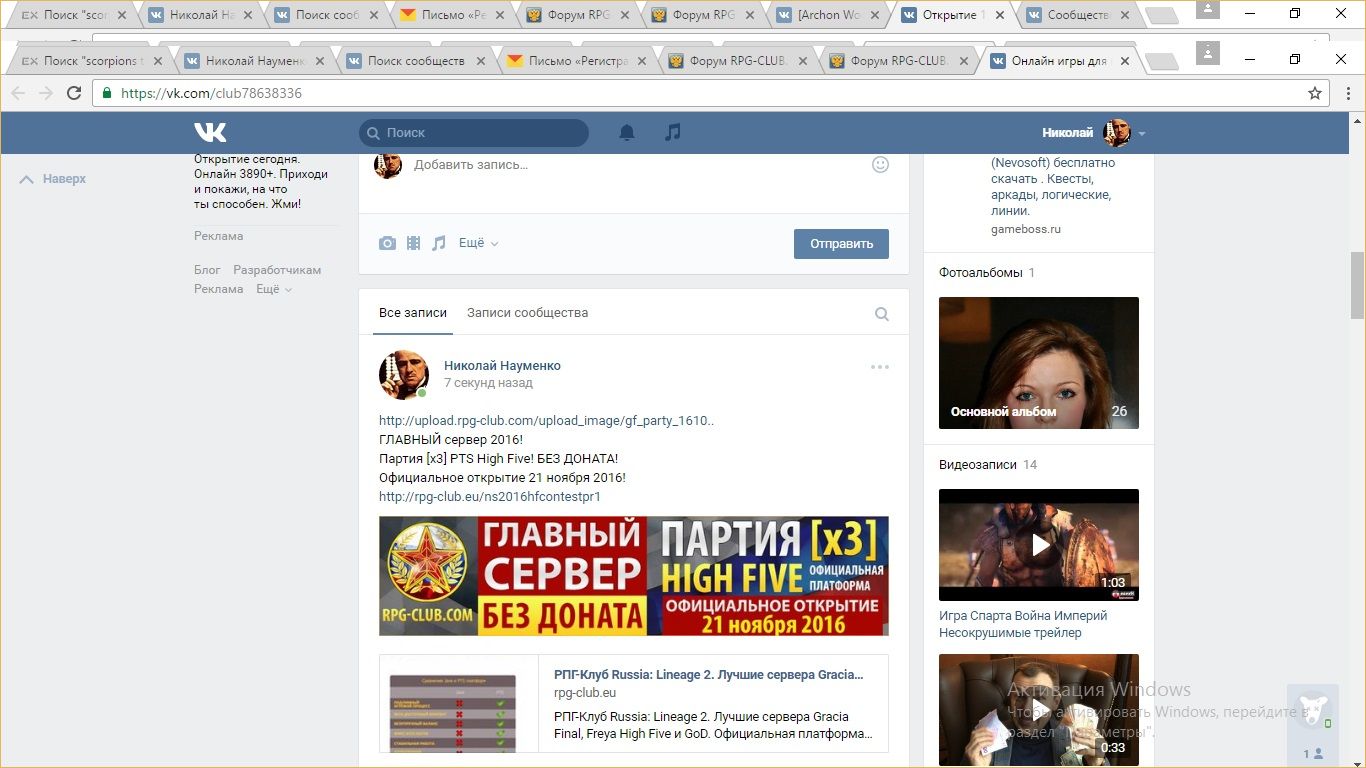Open the rpg-club.eu/ns2016hfcontestpr1 link
The image size is (1366, 768).
pyautogui.click(x=490, y=497)
